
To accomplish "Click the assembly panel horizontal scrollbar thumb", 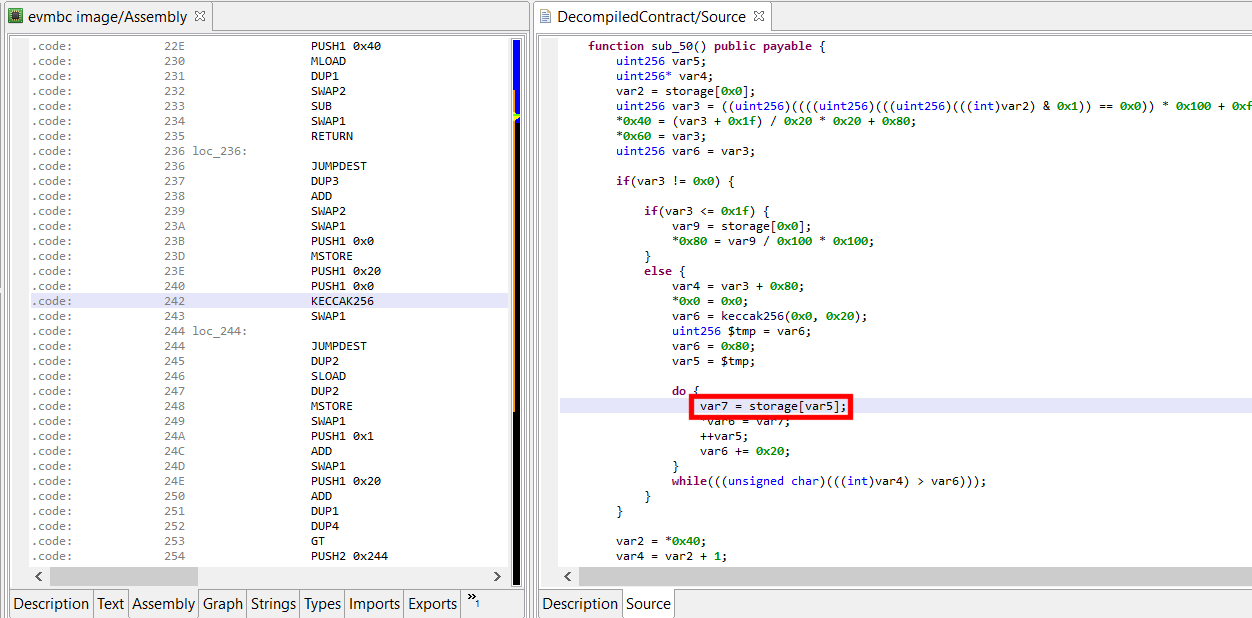I will 123,576.
